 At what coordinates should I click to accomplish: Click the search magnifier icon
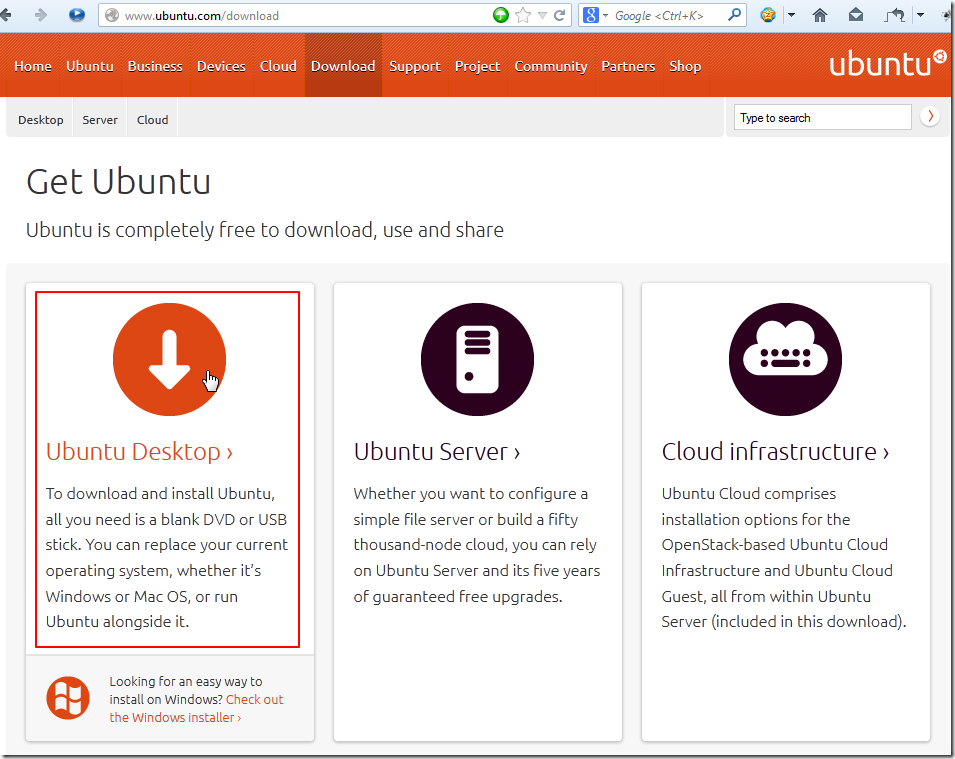pyautogui.click(x=735, y=15)
